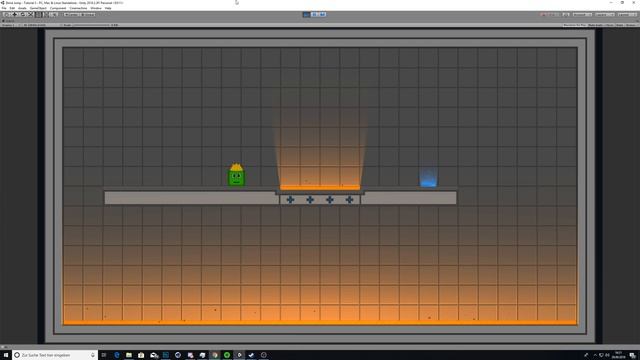Select the Rotate tool in Unity toolbar
This screenshot has height=360, width=640.
coord(22,15)
